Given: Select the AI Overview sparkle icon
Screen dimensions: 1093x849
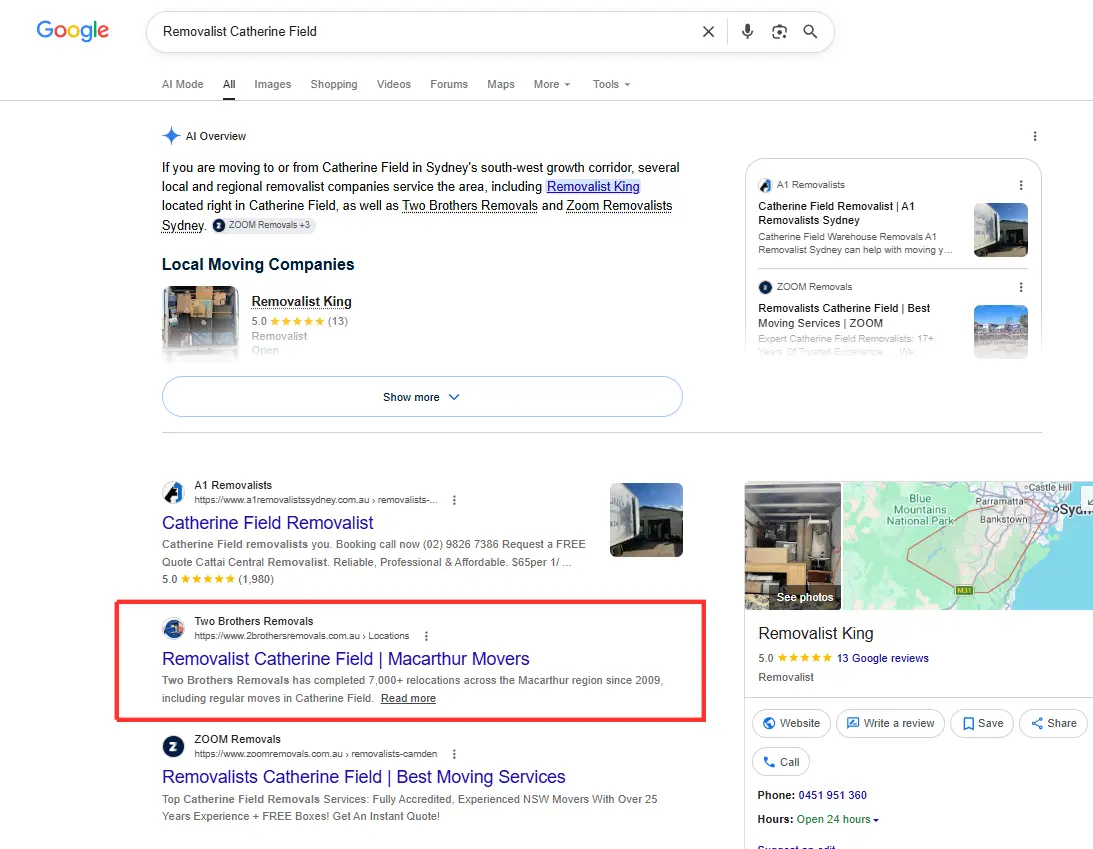Looking at the screenshot, I should click(x=171, y=136).
